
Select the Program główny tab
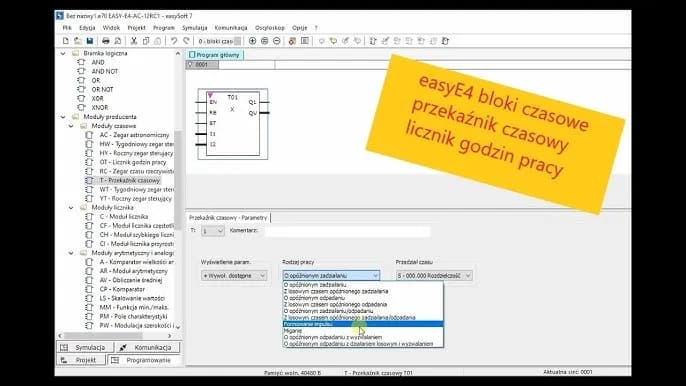(x=214, y=55)
